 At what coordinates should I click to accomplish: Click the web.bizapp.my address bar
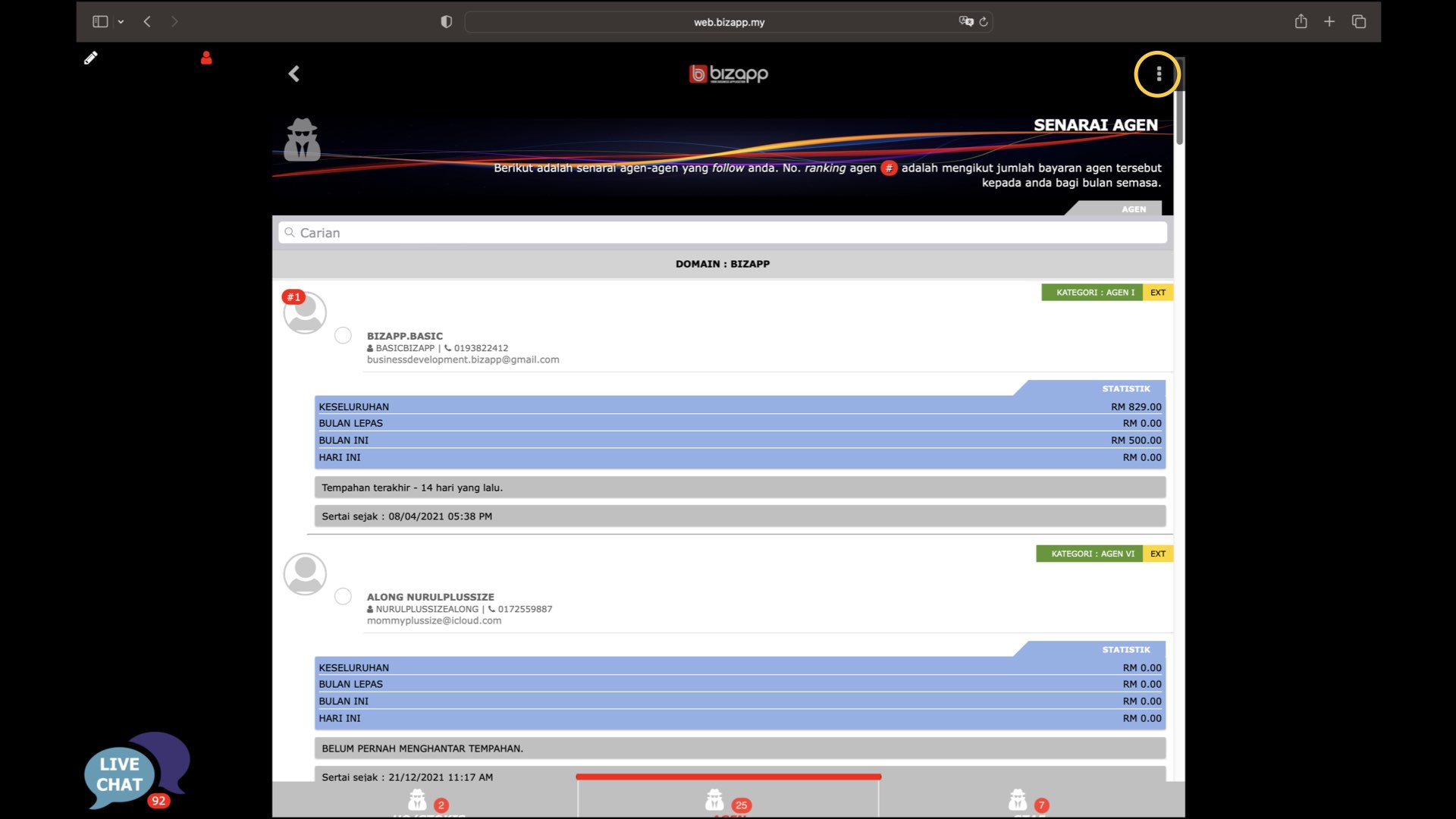coord(728,22)
